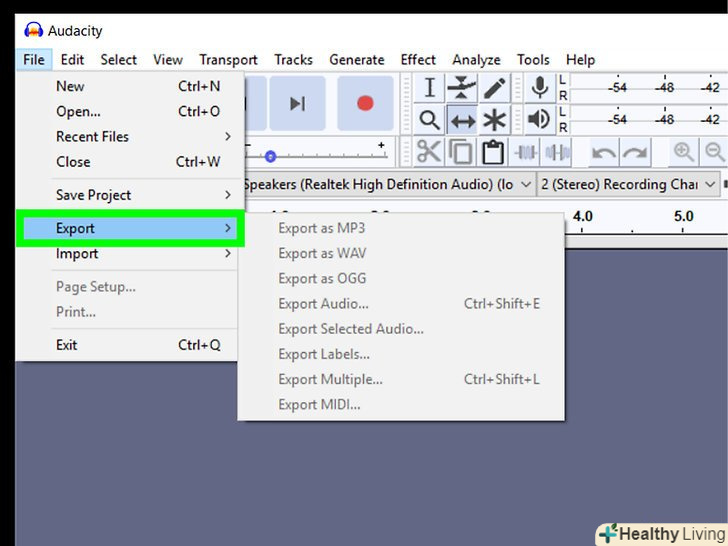Click the Audacity headphones logo

tap(33, 30)
